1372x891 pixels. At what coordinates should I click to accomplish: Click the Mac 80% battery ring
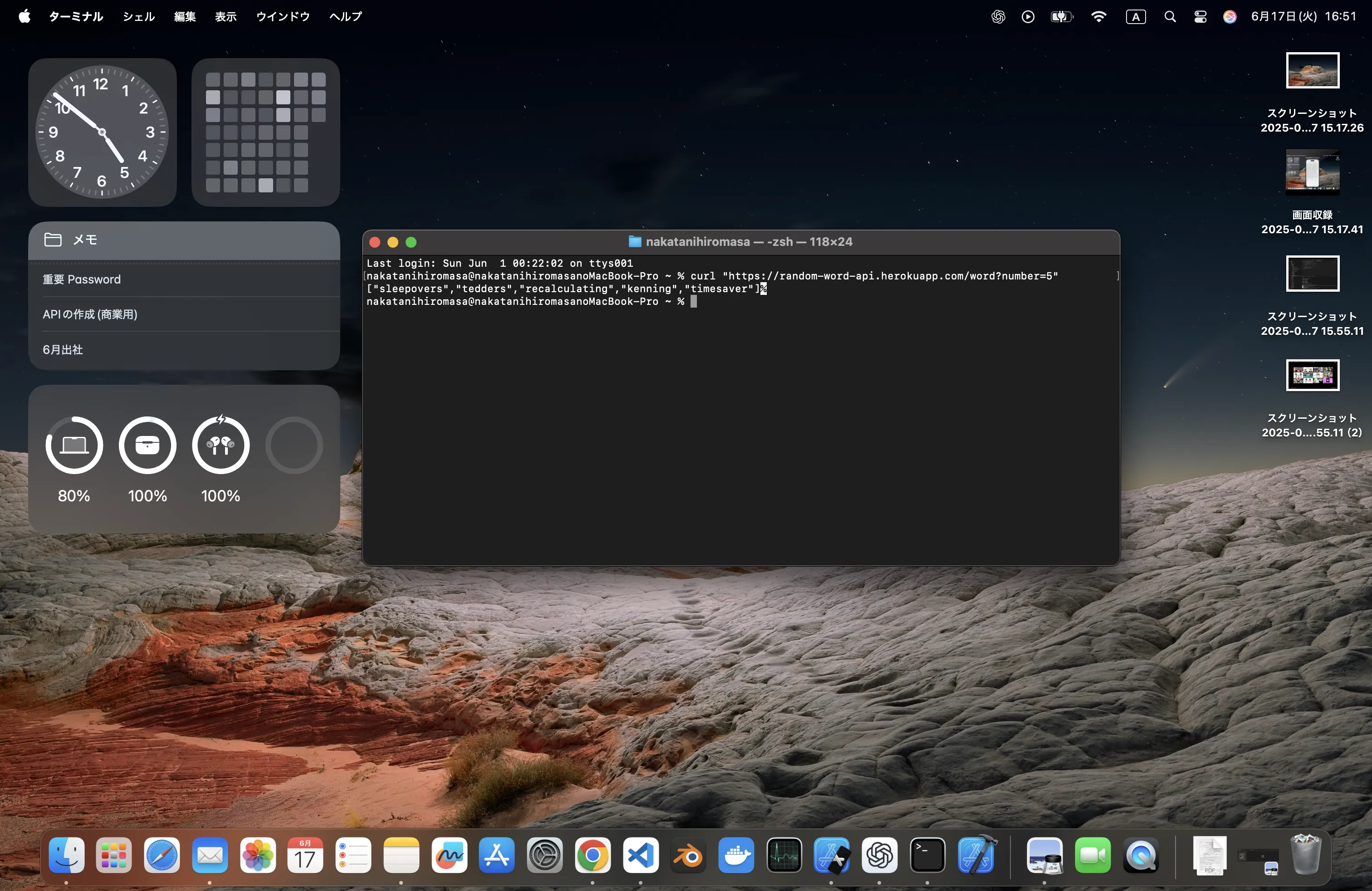tap(74, 445)
